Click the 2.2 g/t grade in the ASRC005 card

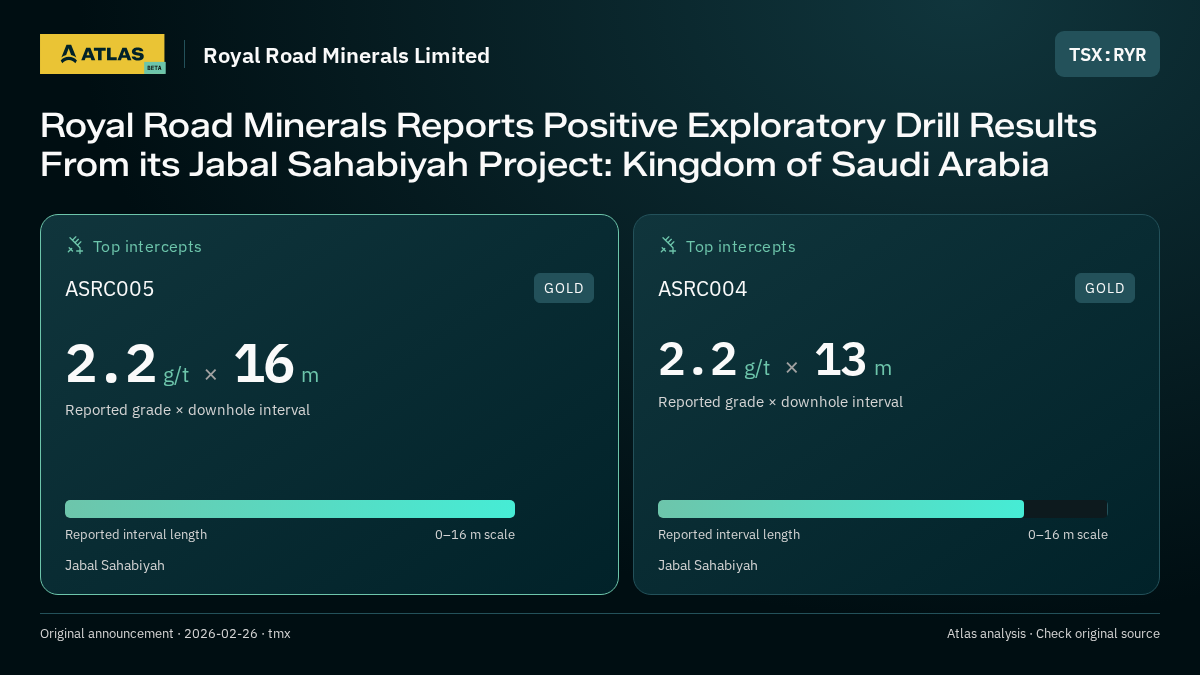click(127, 364)
